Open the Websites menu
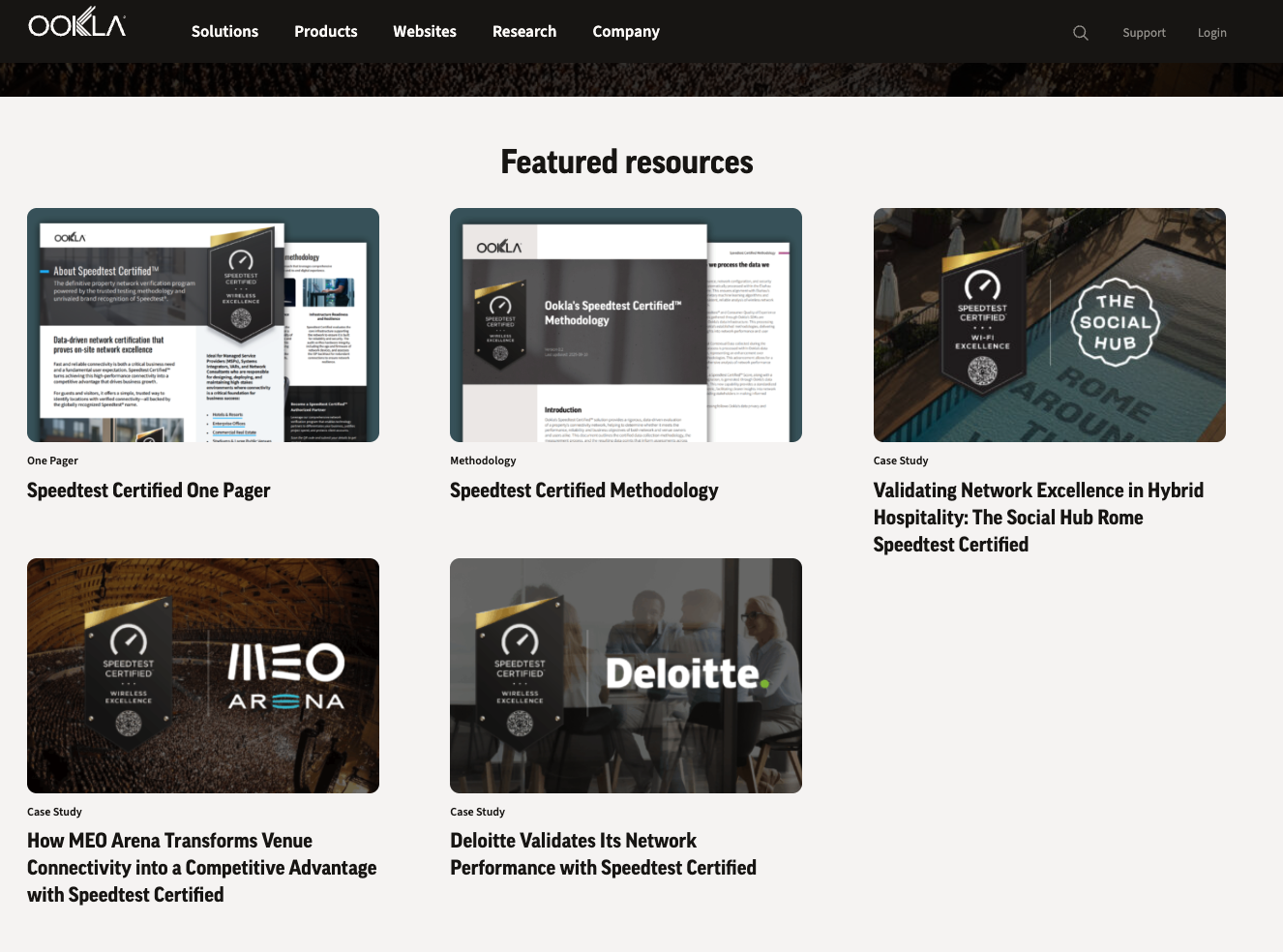 click(425, 32)
